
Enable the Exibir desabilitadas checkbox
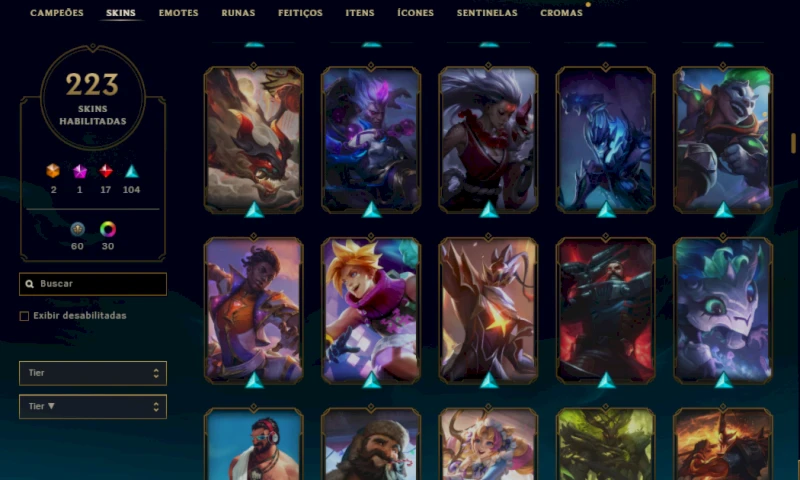click(x=24, y=316)
